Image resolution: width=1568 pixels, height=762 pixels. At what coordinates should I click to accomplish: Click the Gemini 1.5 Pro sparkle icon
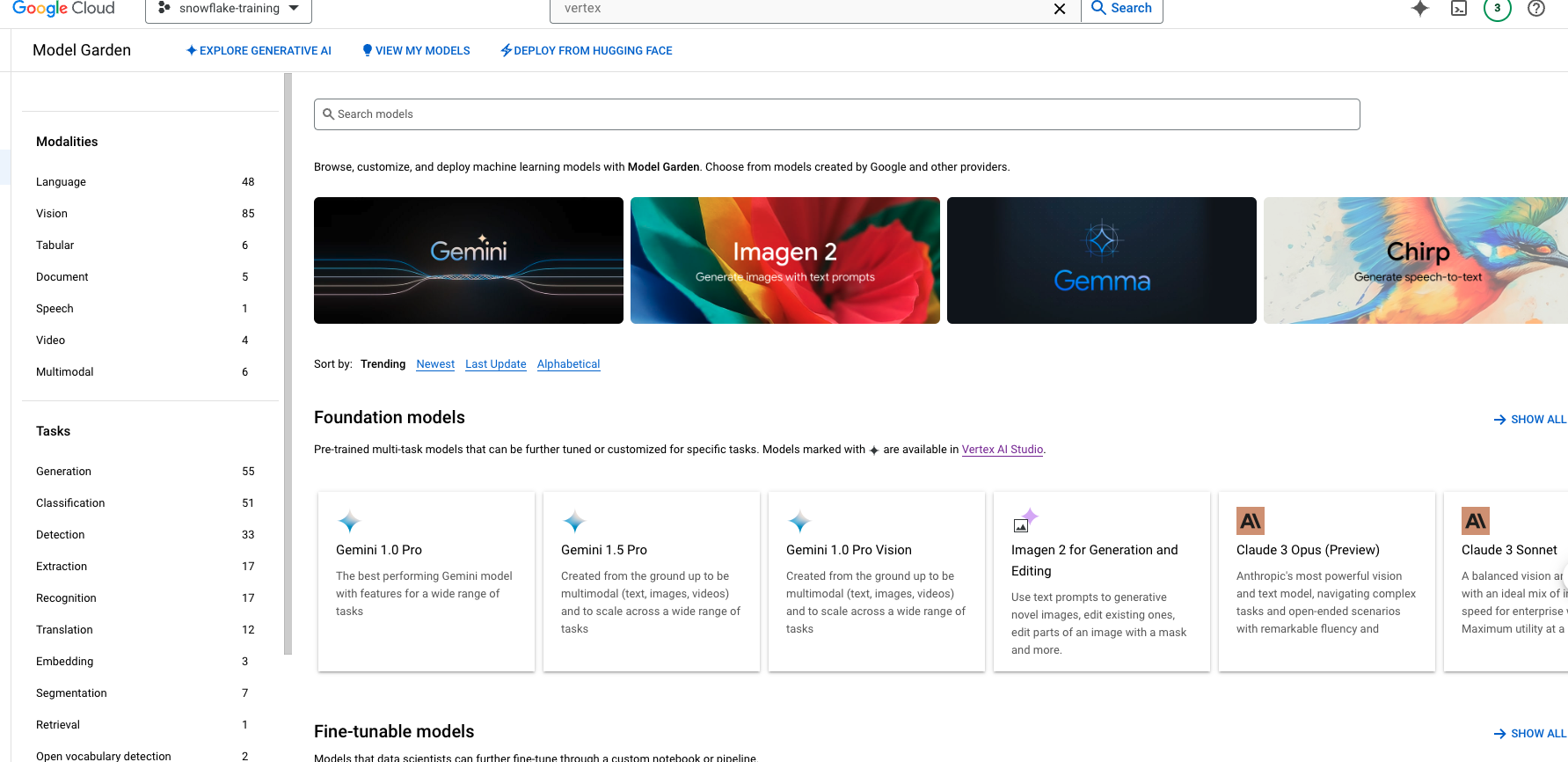(x=574, y=521)
